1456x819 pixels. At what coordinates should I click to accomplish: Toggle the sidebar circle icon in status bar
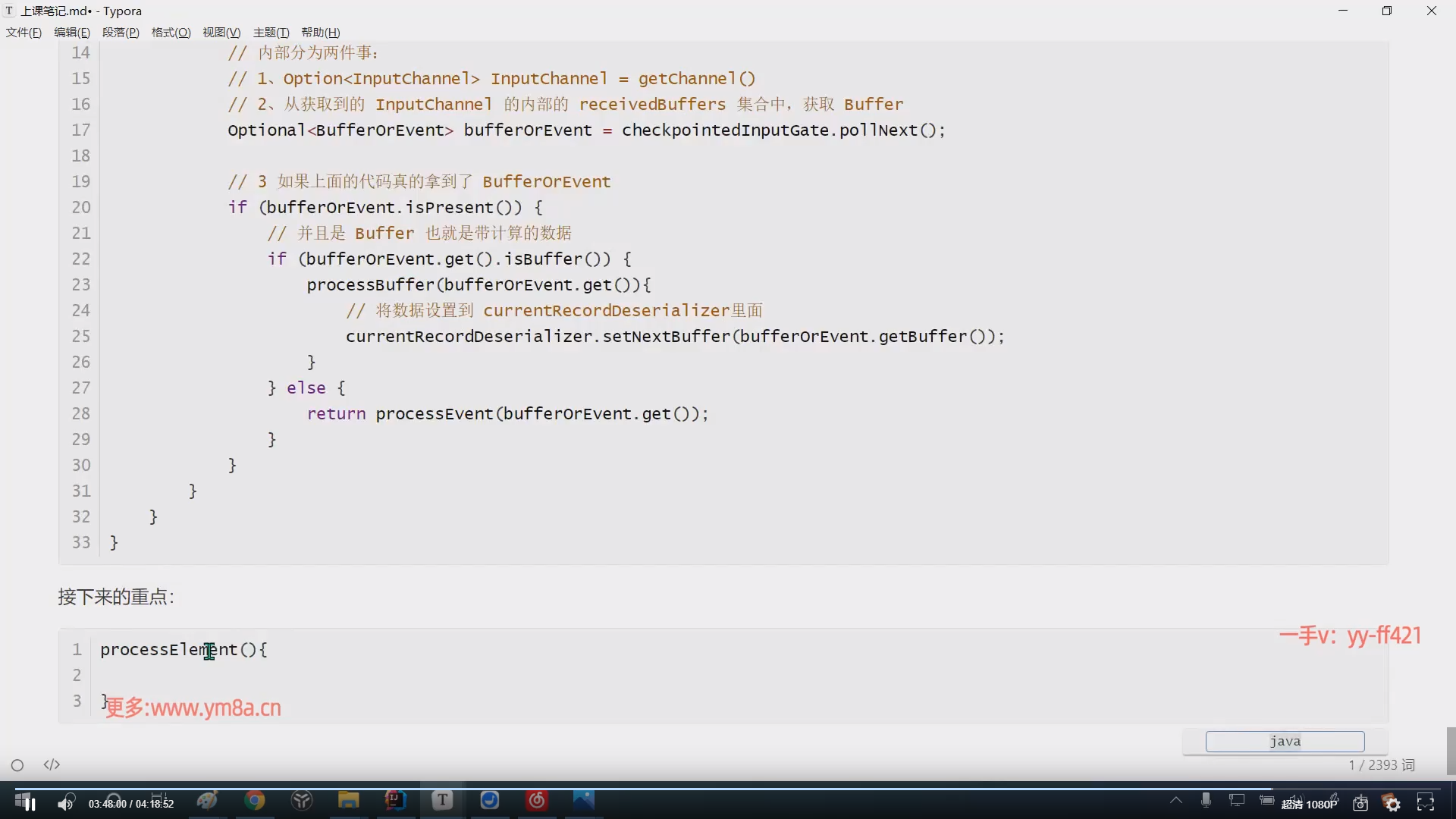click(x=17, y=765)
